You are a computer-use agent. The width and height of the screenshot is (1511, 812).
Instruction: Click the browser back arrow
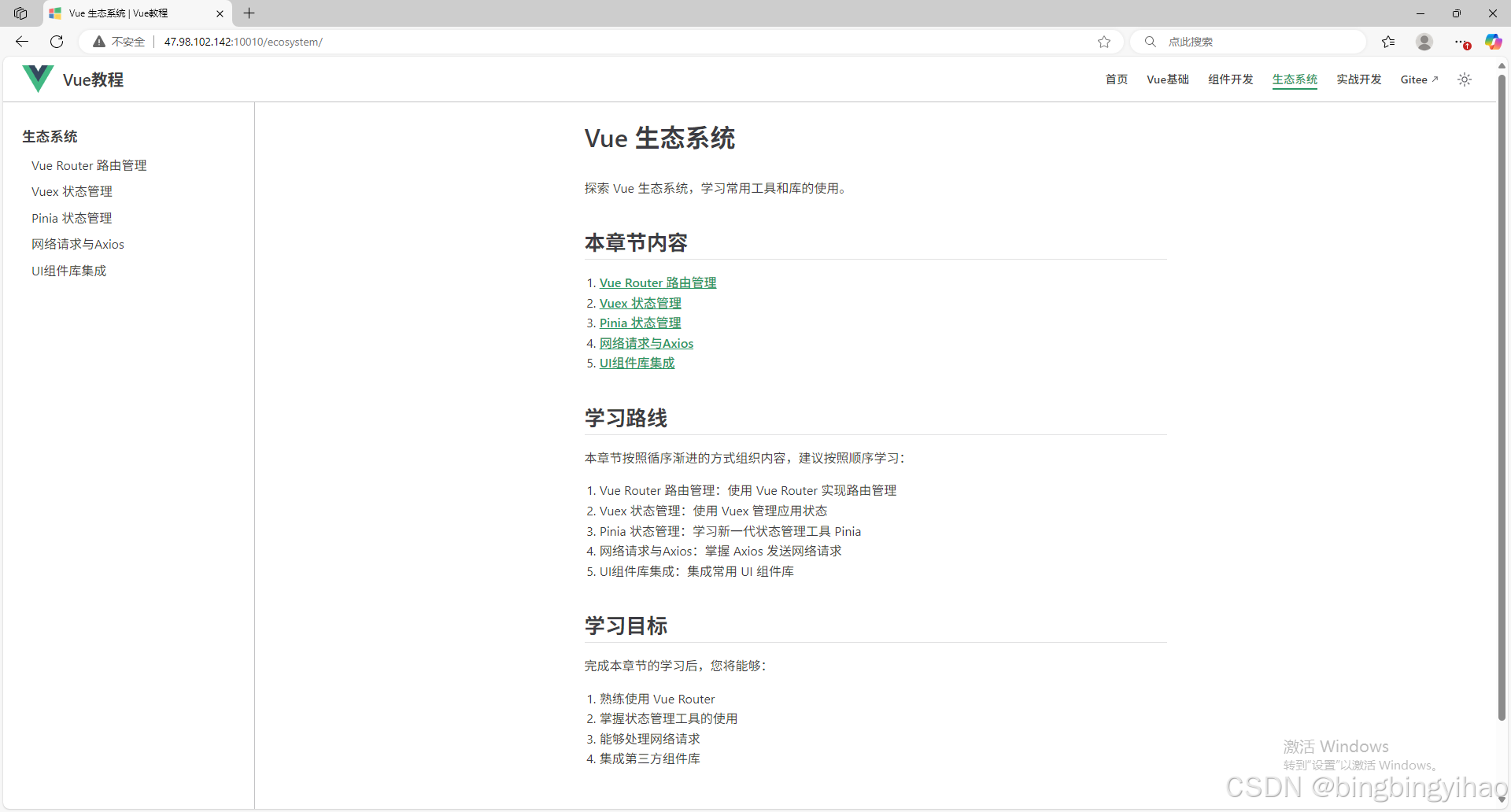(22, 42)
